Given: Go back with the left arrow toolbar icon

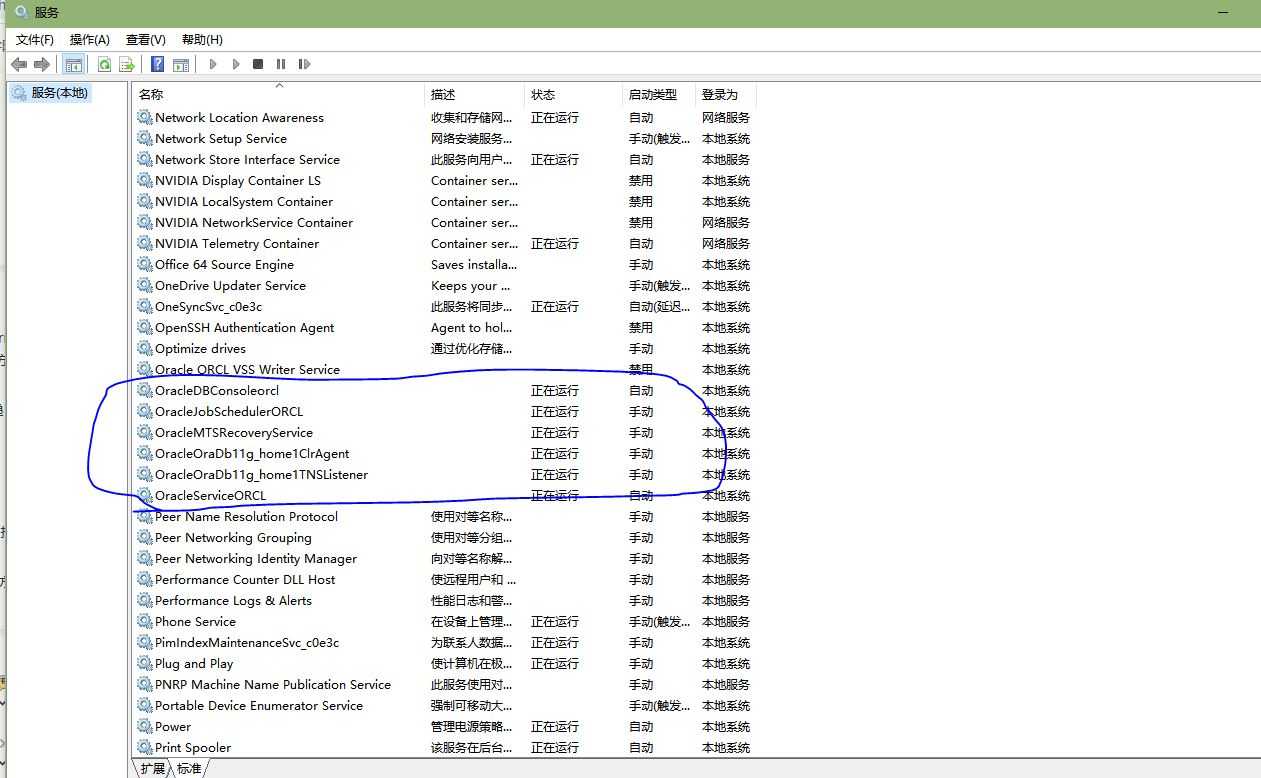Looking at the screenshot, I should coord(19,64).
